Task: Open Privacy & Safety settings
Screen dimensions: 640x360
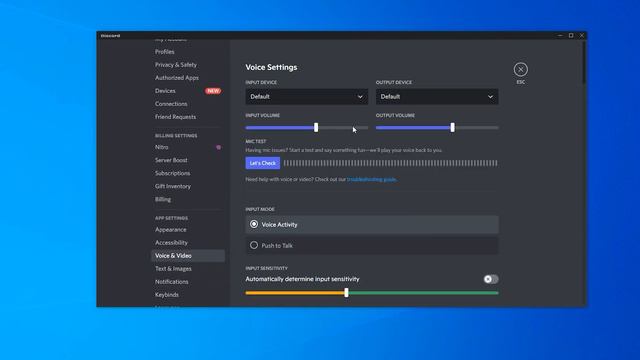Action: click(x=176, y=65)
